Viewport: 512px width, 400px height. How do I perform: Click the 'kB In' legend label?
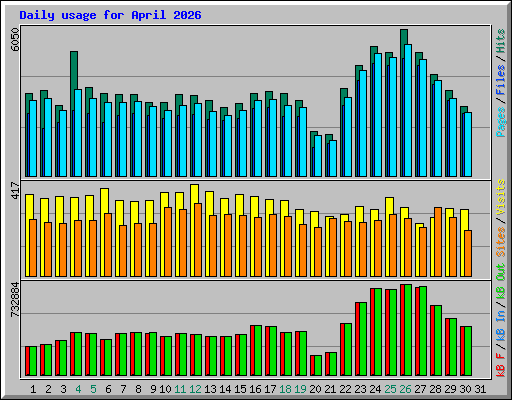click(500, 326)
